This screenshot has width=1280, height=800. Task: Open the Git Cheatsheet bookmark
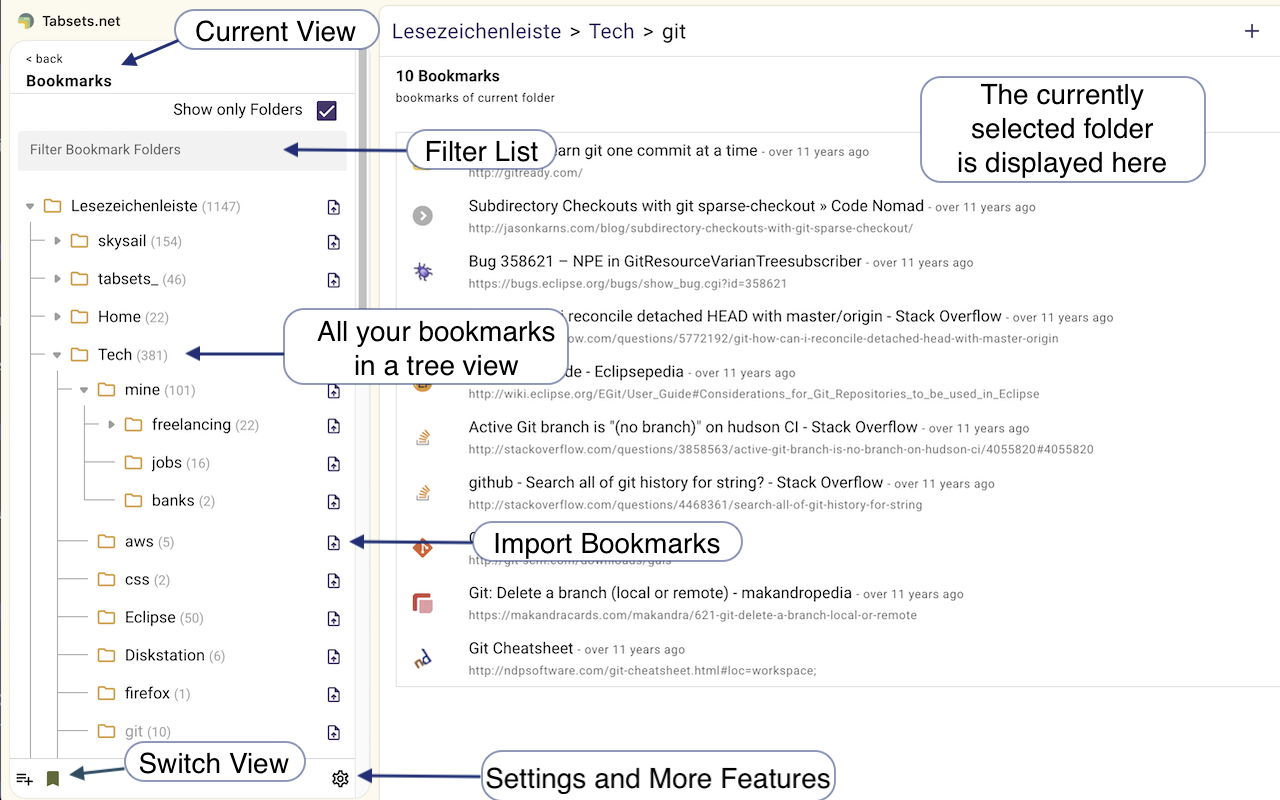tap(520, 648)
